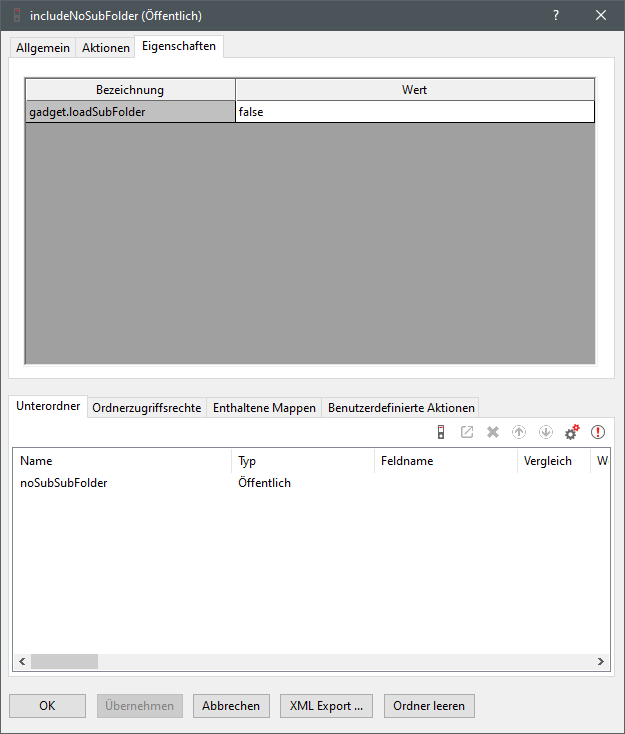Select the Eigenschaften tab
This screenshot has width=625, height=734.
(179, 46)
